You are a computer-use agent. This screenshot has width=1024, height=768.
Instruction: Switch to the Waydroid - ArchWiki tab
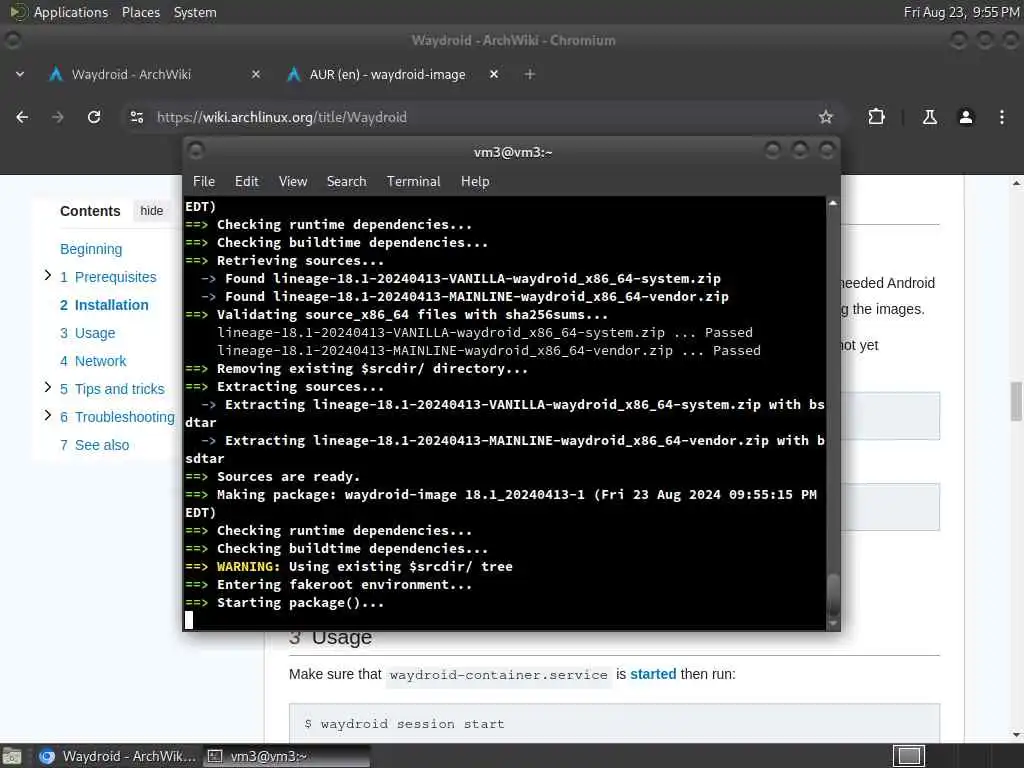tap(131, 74)
